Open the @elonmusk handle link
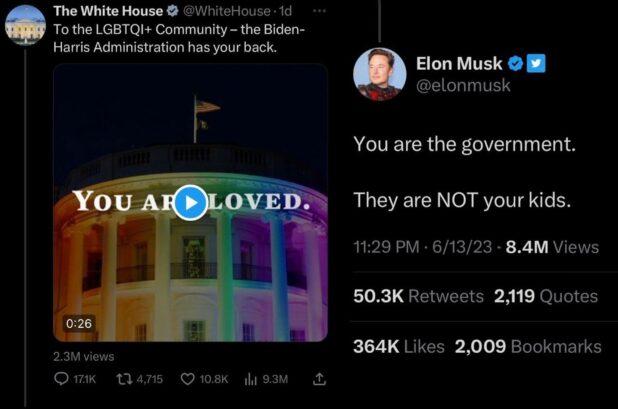The height and width of the screenshot is (409, 618). click(x=463, y=86)
